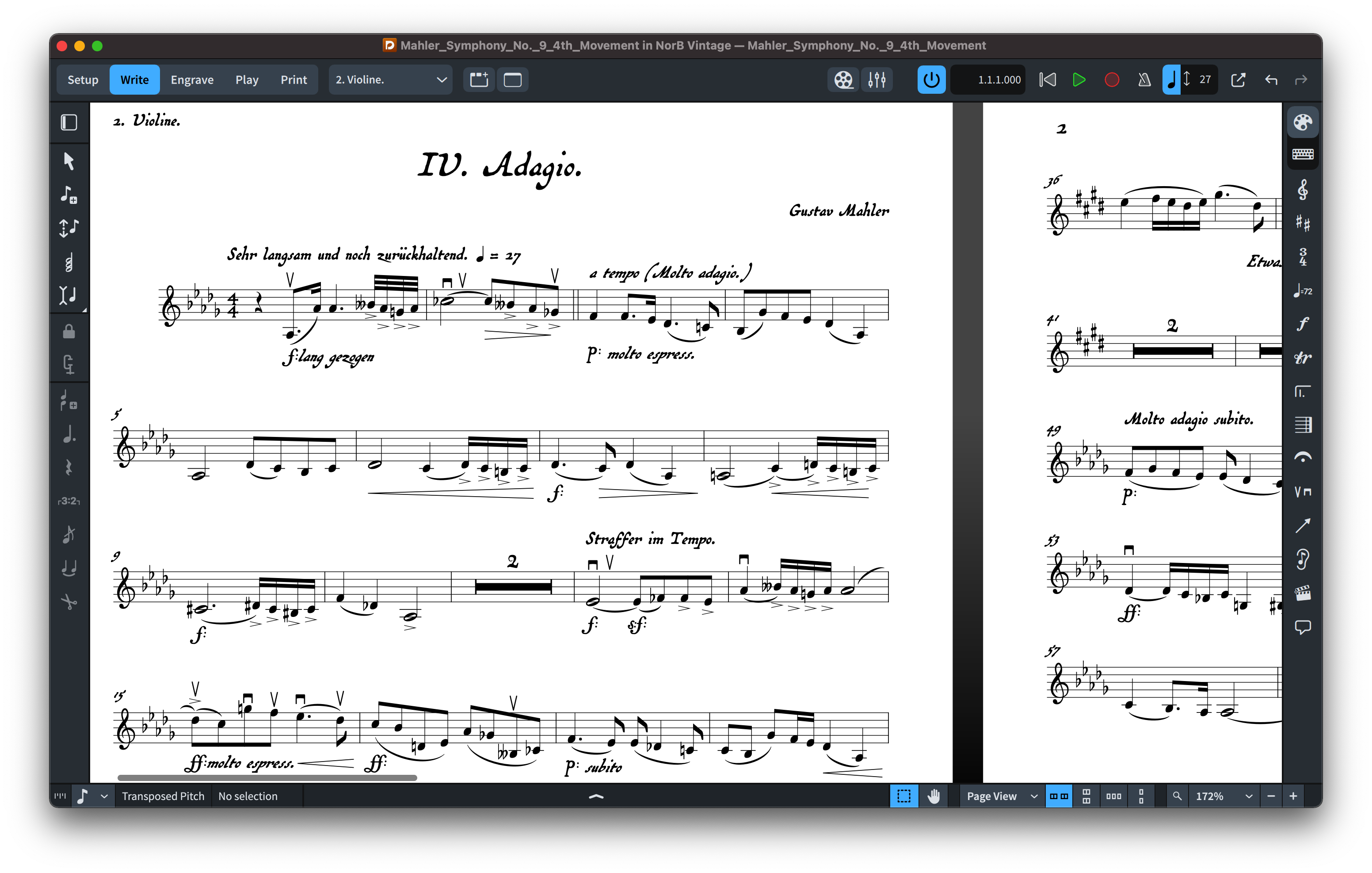Open Key Signatures panel

pos(1303,223)
